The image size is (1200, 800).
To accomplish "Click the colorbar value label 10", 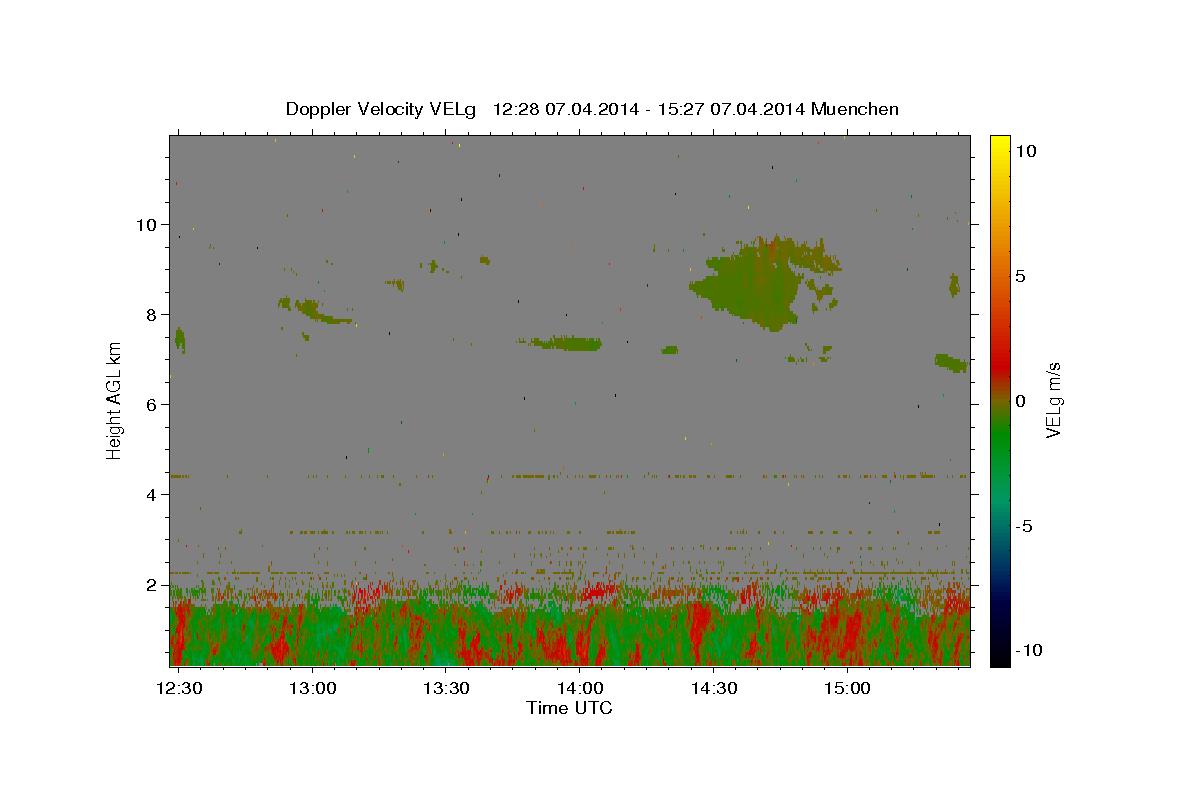I will coord(1026,151).
